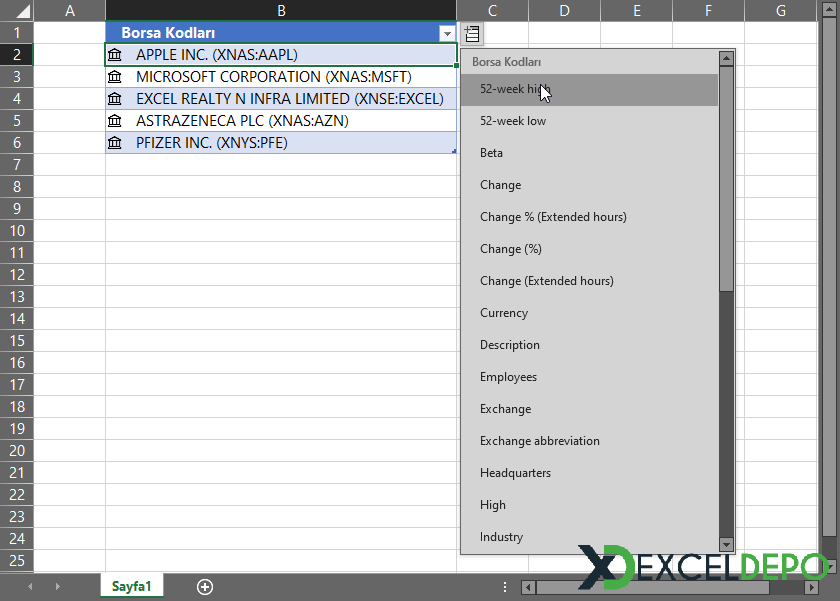Choose 52-week low from the field list
840x601 pixels.
click(589, 121)
